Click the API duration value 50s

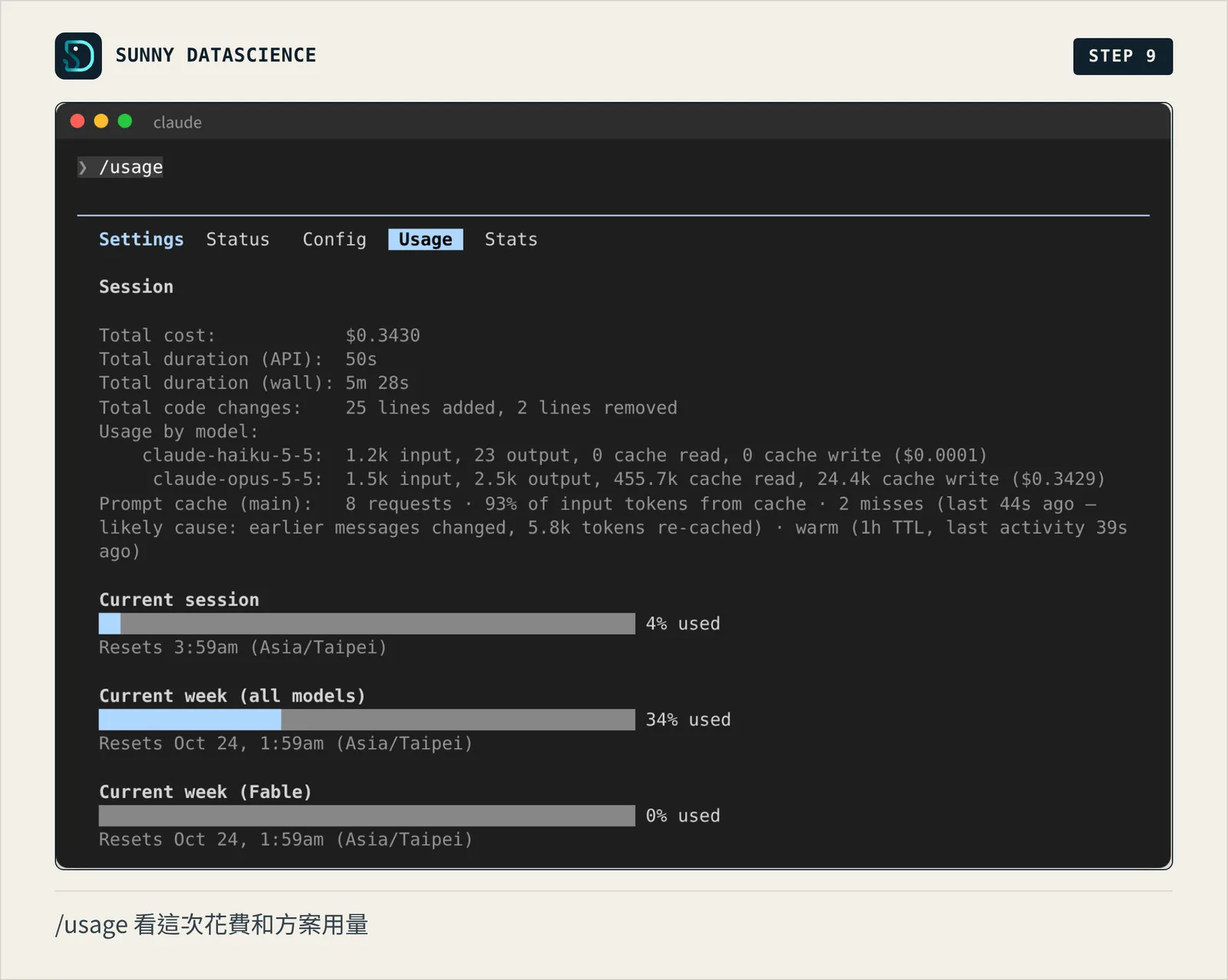tap(361, 359)
